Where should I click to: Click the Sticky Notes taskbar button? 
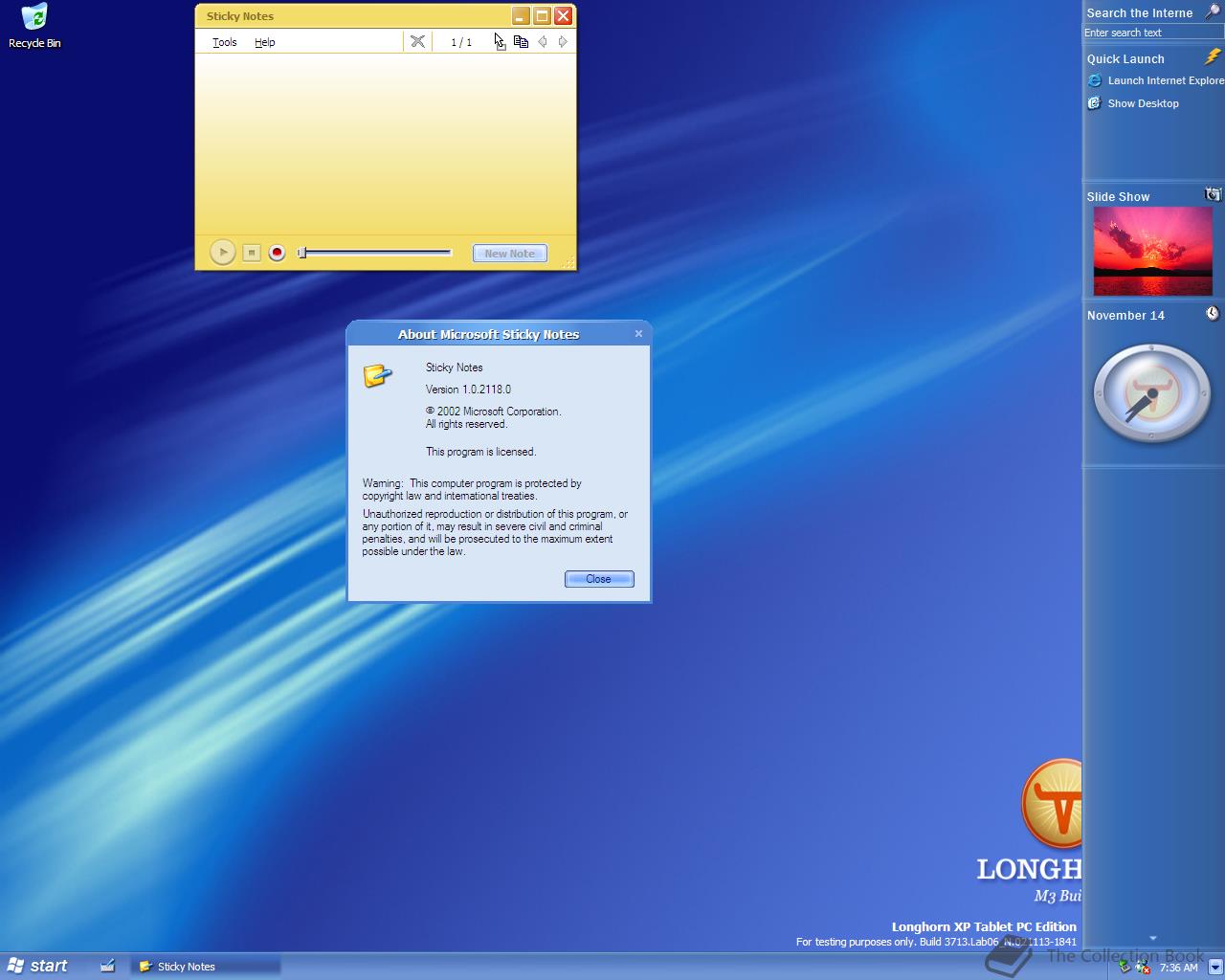pyautogui.click(x=206, y=967)
